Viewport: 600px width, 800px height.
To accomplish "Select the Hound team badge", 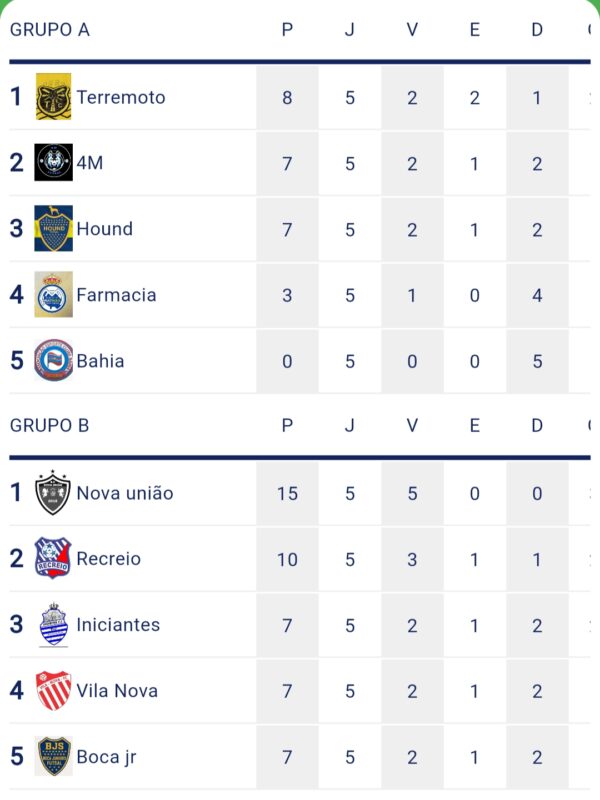I will [x=53, y=229].
